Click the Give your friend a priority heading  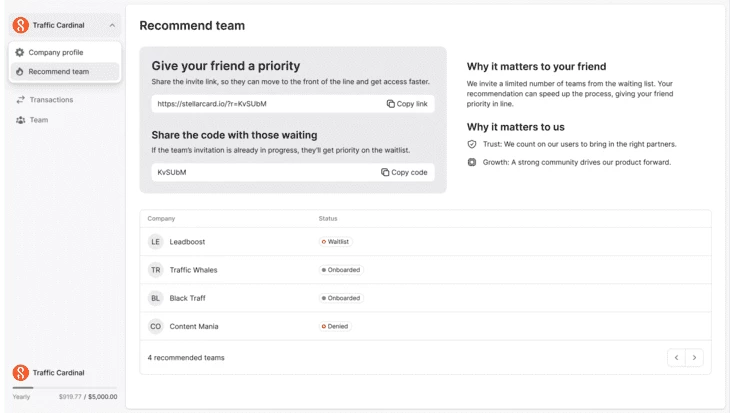226,66
